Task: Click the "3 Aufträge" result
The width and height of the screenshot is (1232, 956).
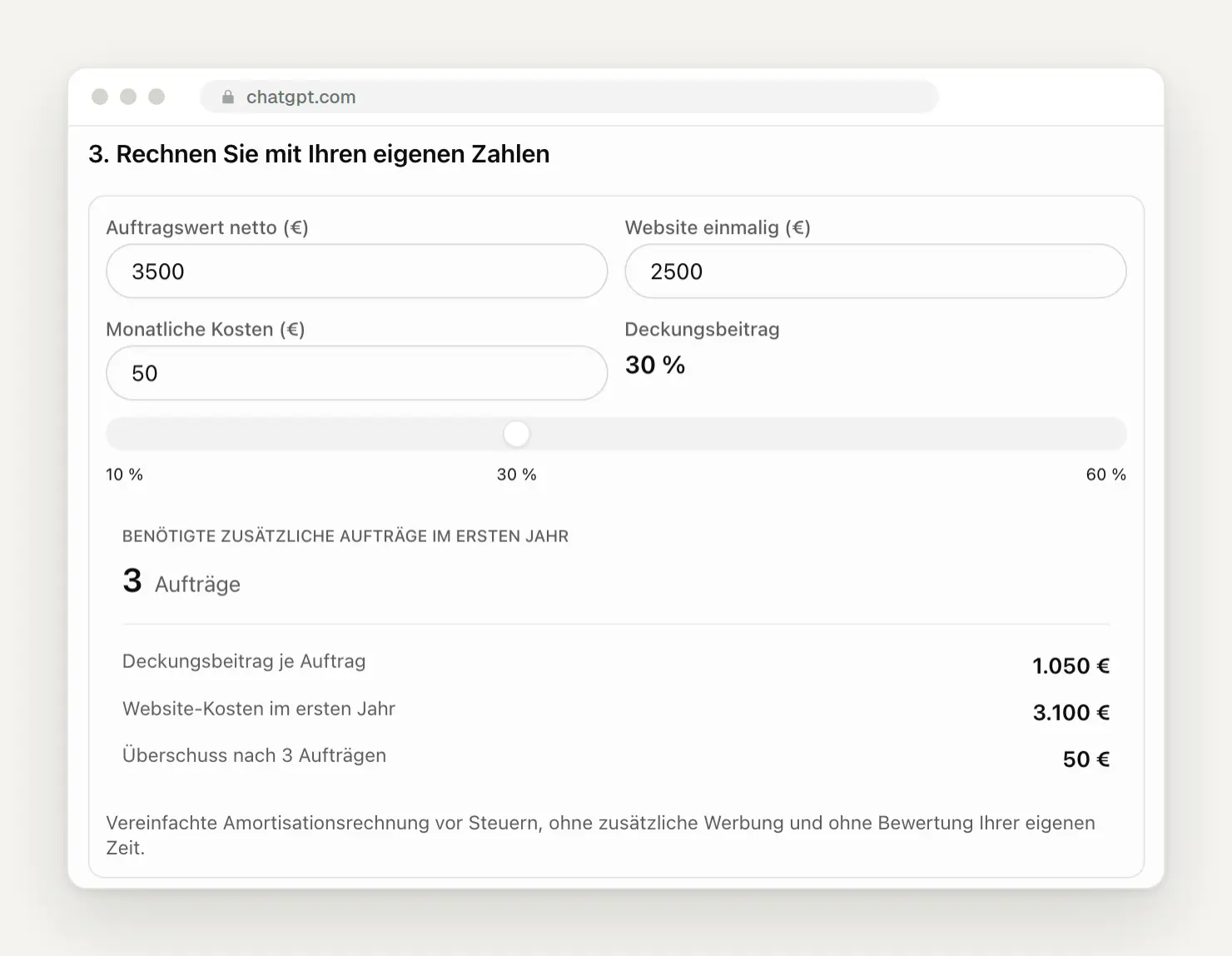Action: pyautogui.click(x=181, y=581)
